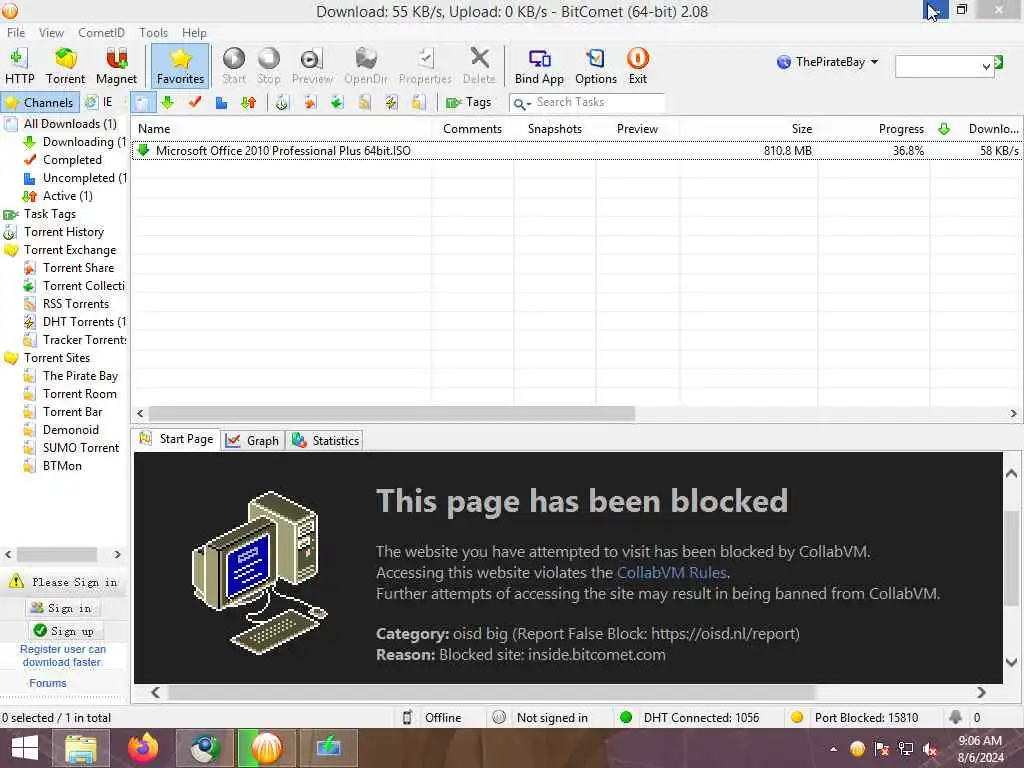The height and width of the screenshot is (768, 1024).
Task: Select the All Downloads filter icon
Action: pos(142,103)
